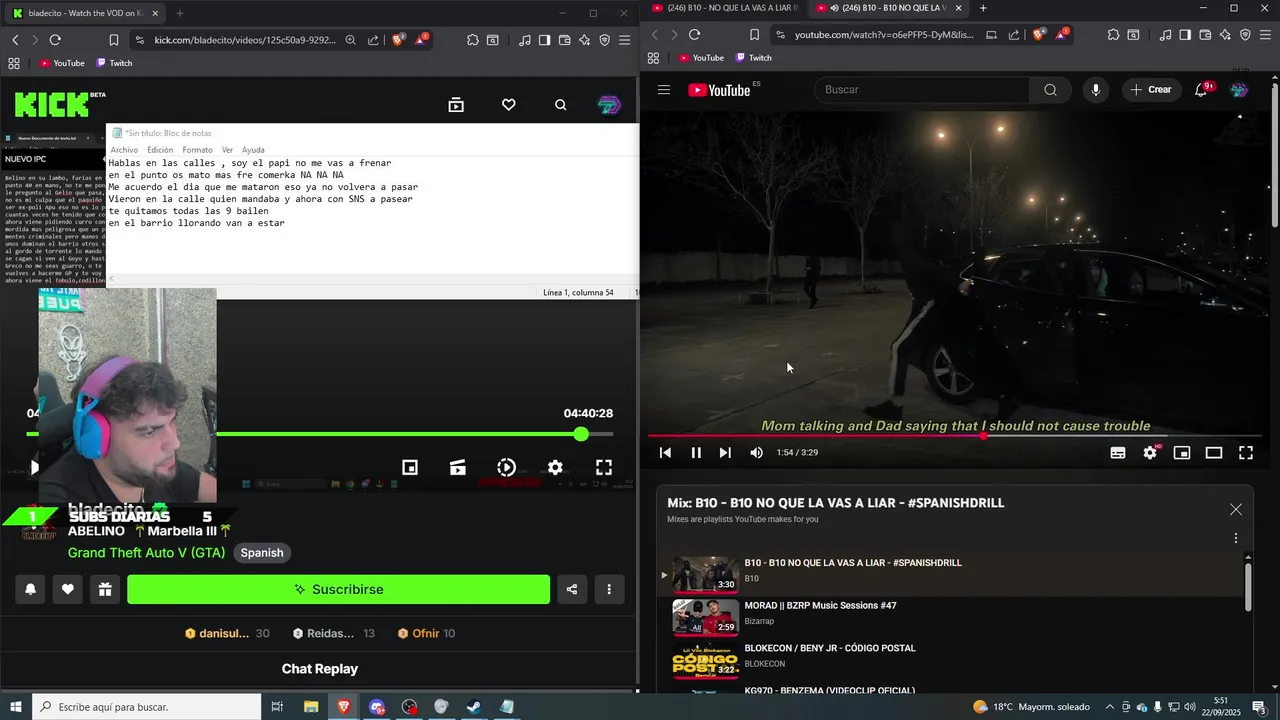Mute the YouTube player volume
The image size is (1280, 720).
click(756, 453)
